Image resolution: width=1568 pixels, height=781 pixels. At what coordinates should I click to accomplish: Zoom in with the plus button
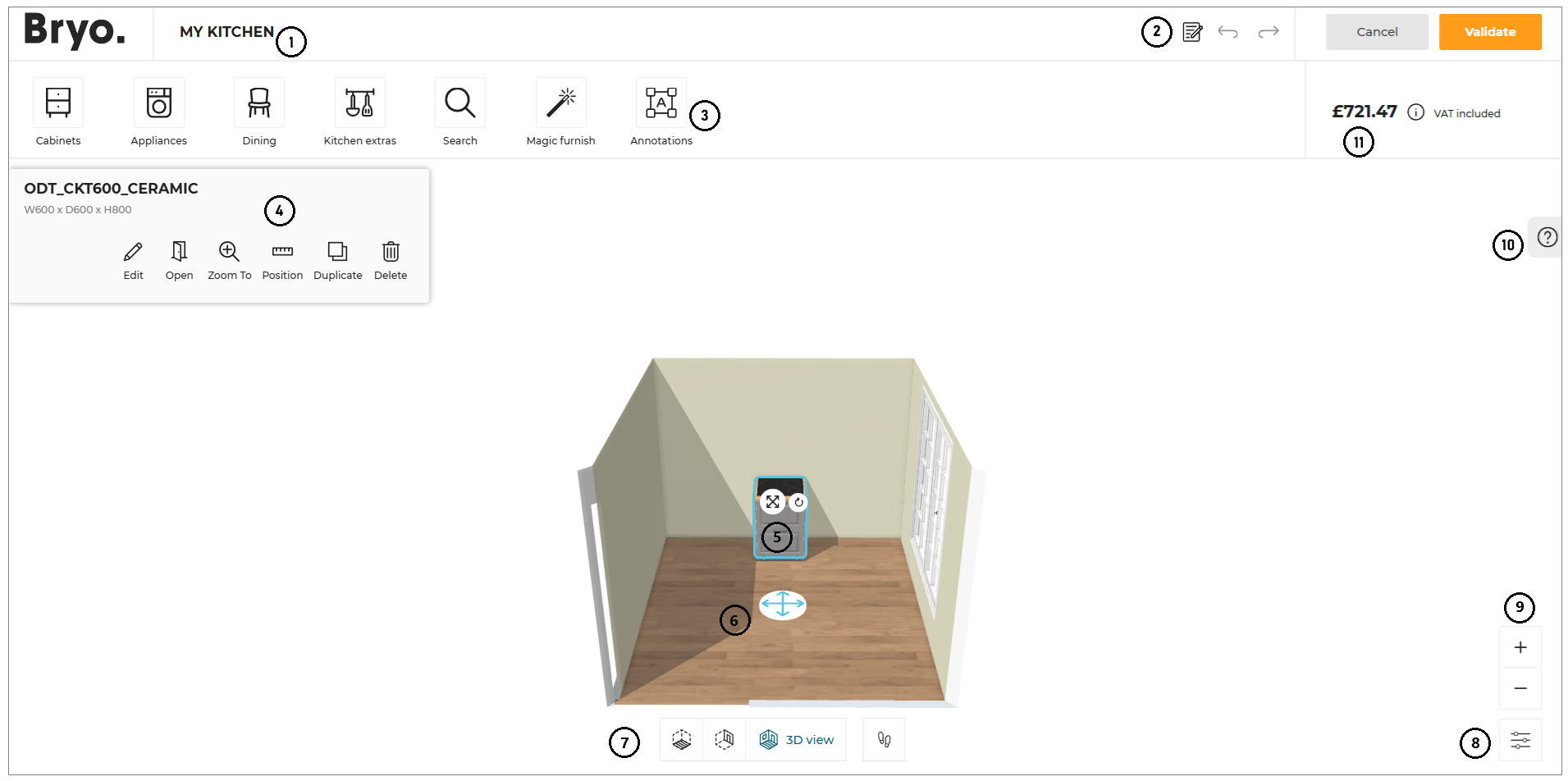point(1520,648)
